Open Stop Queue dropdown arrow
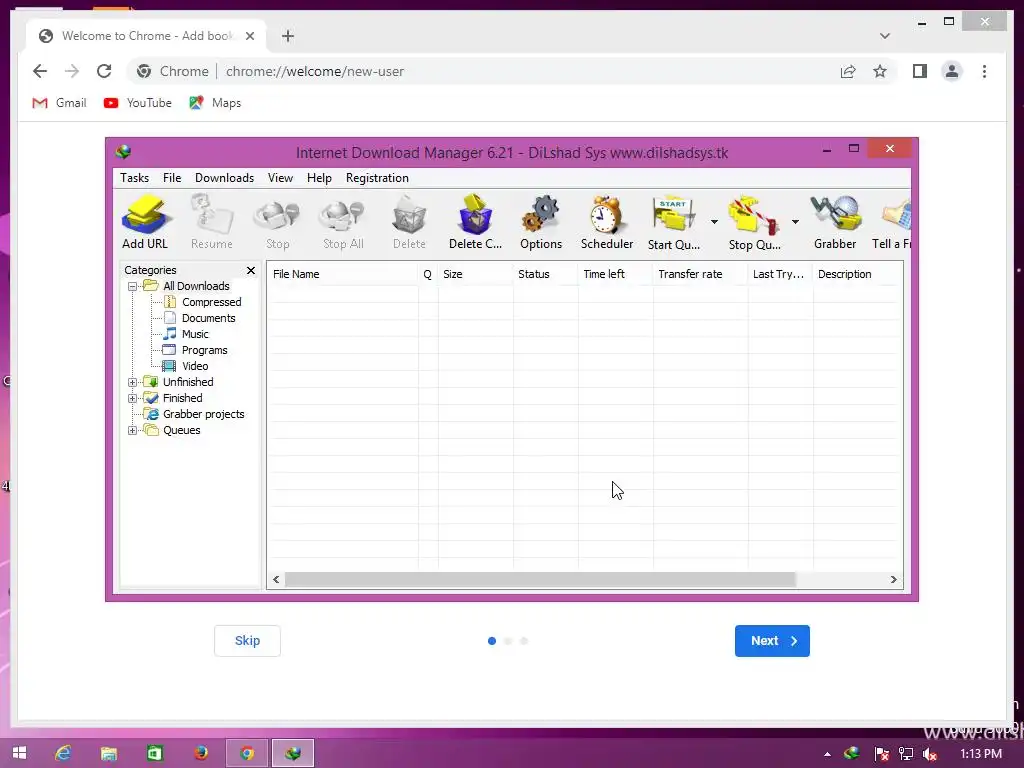This screenshot has height=768, width=1024. (795, 222)
